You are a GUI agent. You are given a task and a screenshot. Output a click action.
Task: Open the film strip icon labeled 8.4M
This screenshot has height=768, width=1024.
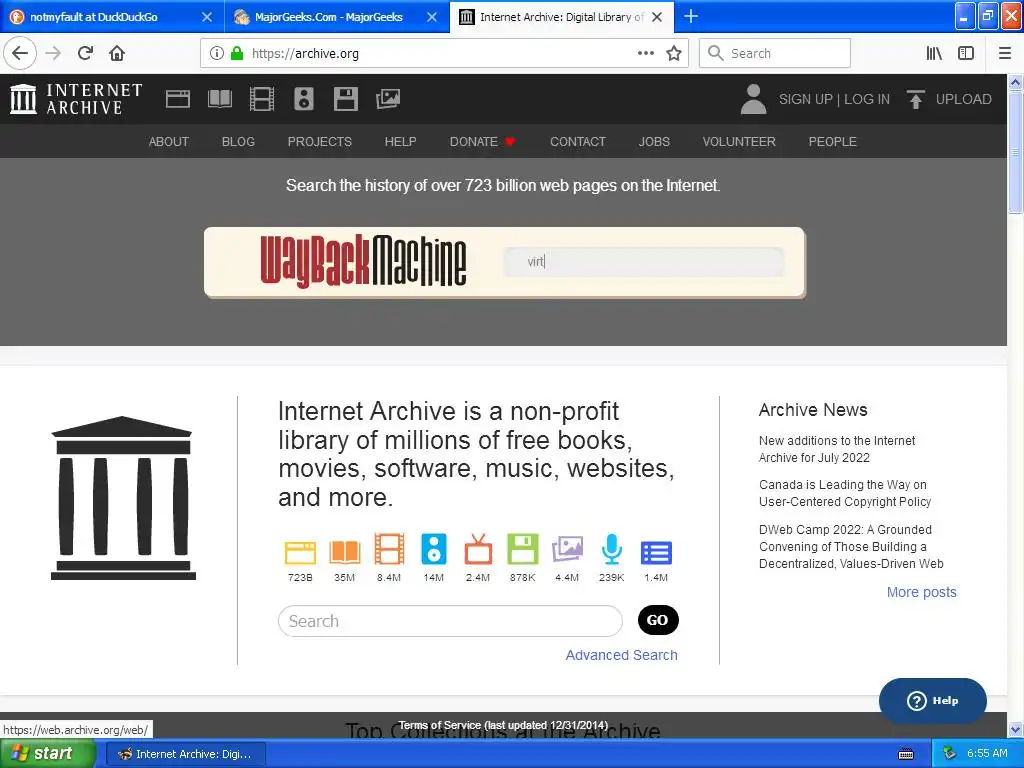pyautogui.click(x=389, y=549)
